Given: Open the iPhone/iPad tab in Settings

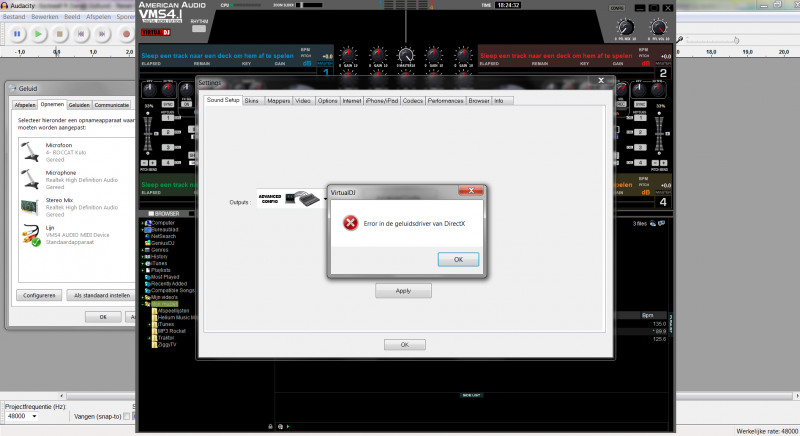Looking at the screenshot, I should pyautogui.click(x=382, y=101).
